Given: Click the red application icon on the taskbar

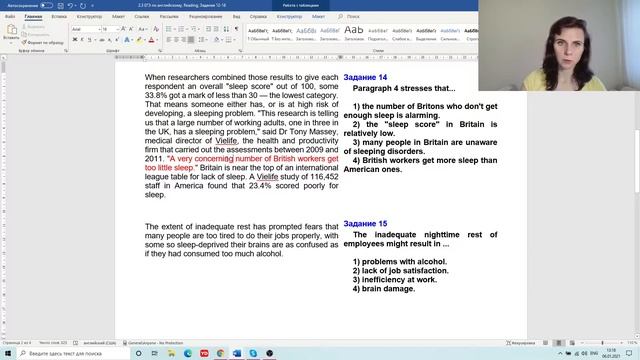Looking at the screenshot, I should [204, 353].
